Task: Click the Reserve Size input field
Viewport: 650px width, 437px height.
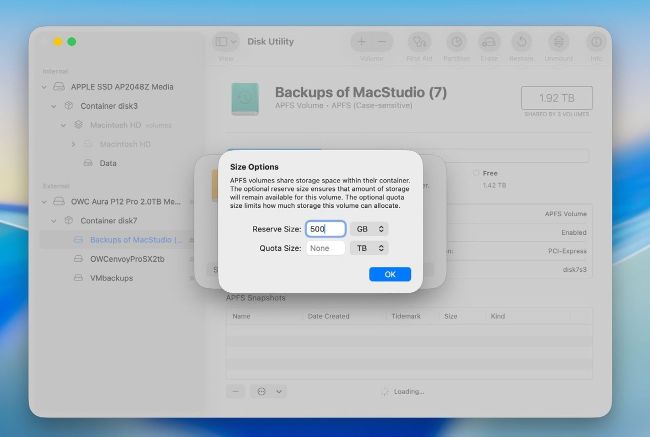Action: (x=325, y=229)
